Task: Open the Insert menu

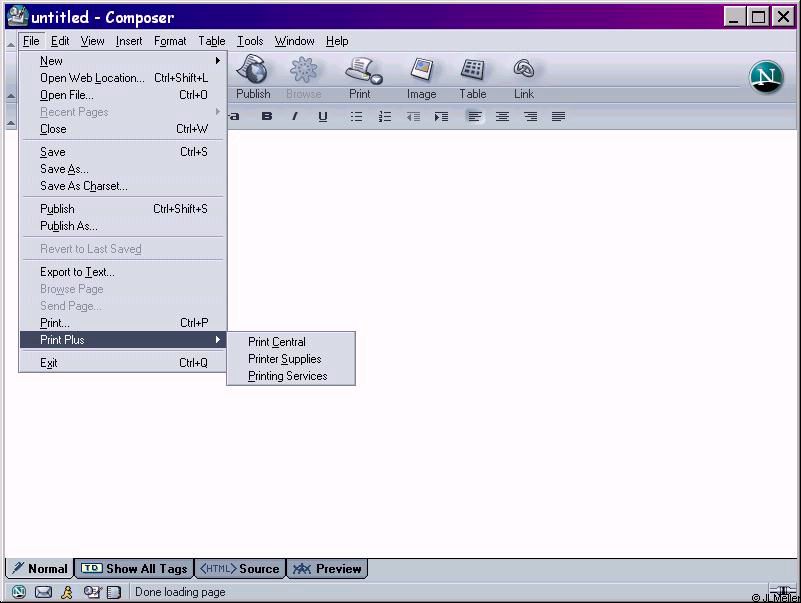Action: pyautogui.click(x=129, y=41)
